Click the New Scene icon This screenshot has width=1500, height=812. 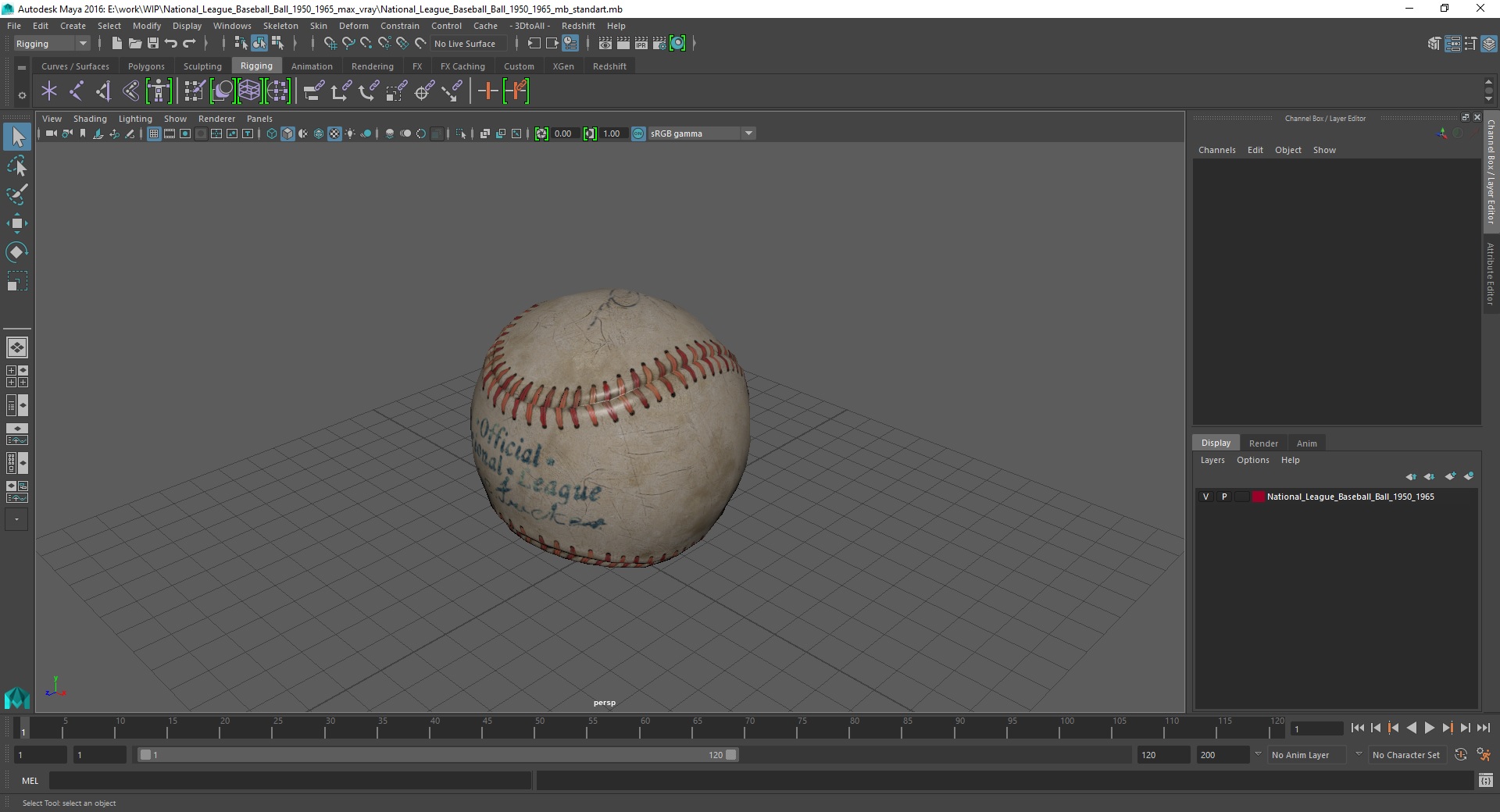tap(116, 44)
